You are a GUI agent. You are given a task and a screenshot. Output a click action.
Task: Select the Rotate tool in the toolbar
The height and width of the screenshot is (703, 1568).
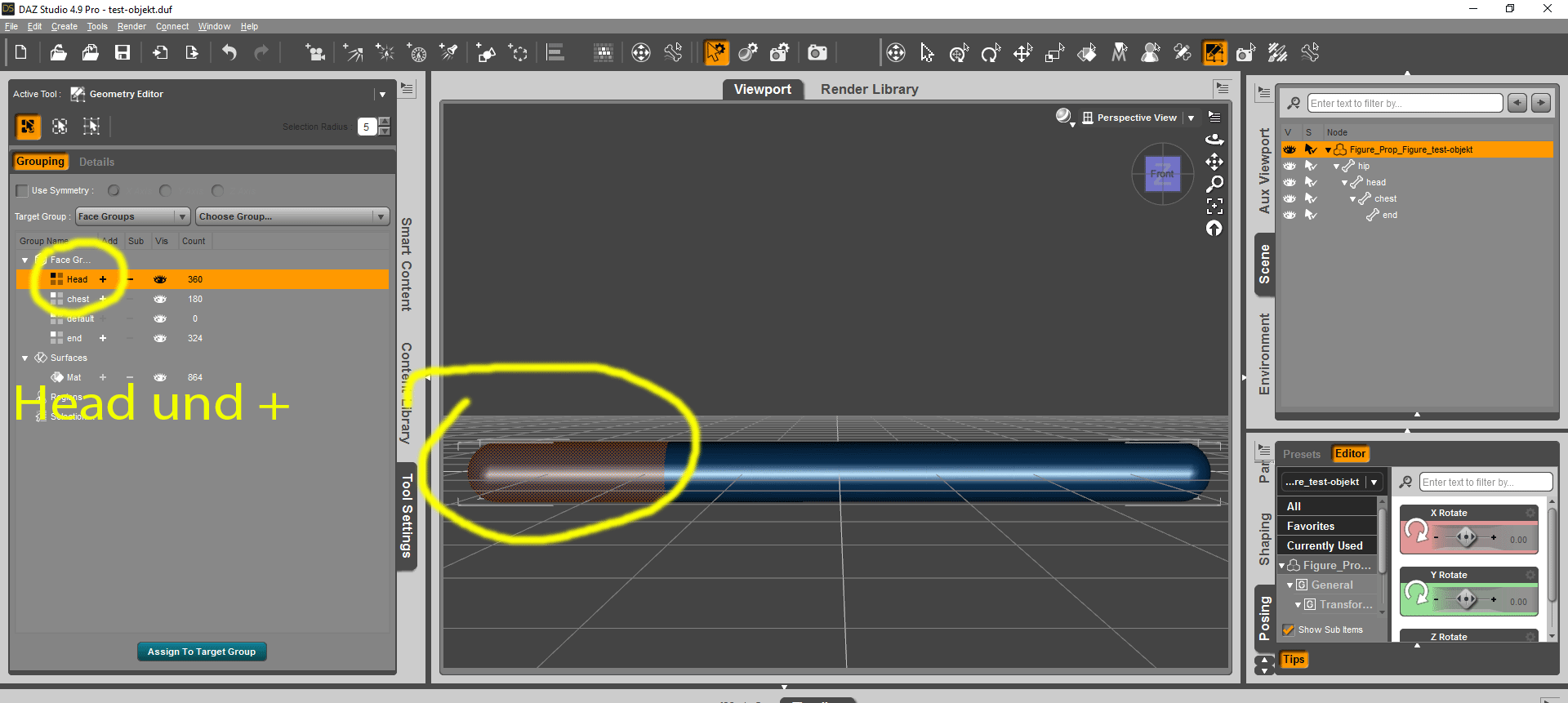991,53
